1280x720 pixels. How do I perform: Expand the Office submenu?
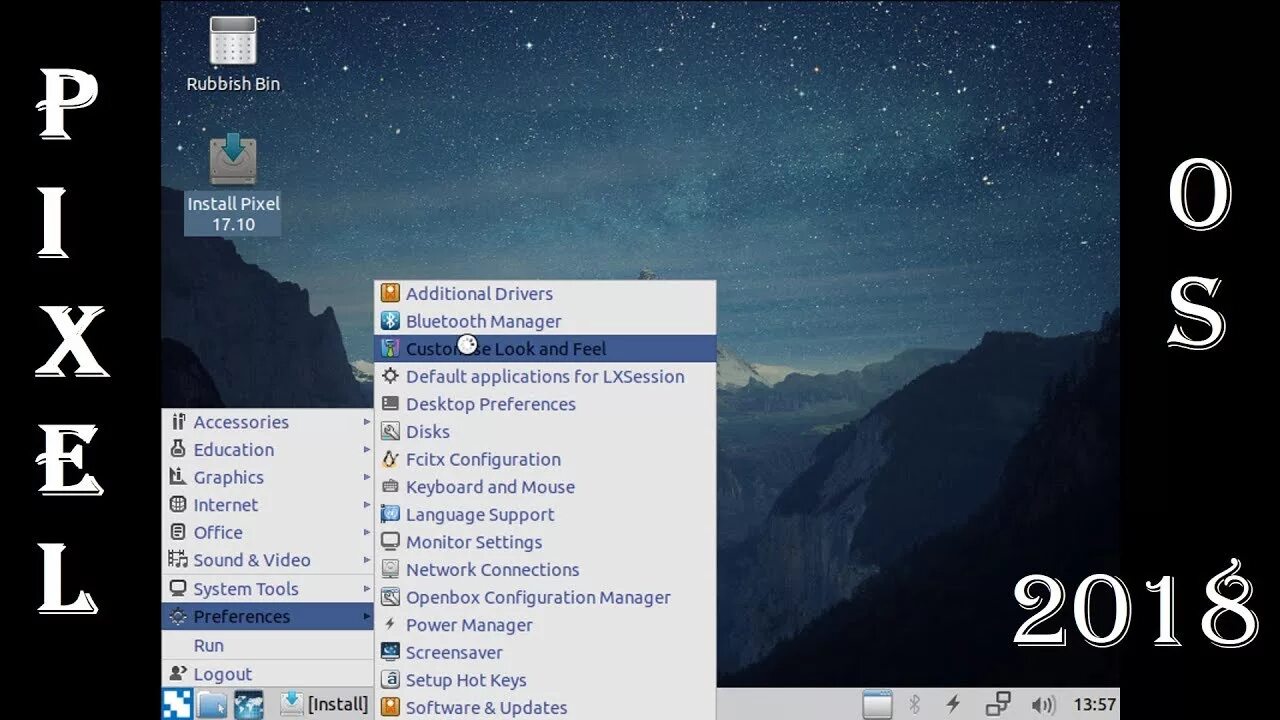(268, 532)
